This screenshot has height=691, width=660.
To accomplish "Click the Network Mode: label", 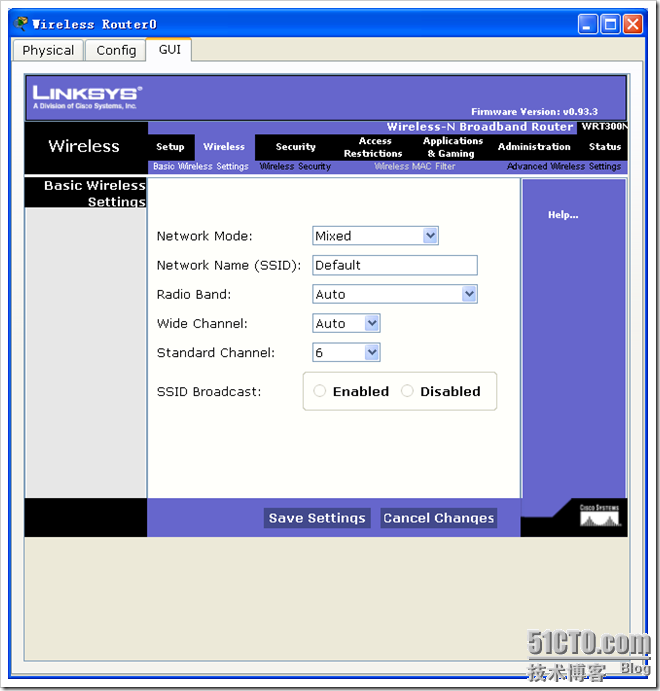I will [x=204, y=236].
